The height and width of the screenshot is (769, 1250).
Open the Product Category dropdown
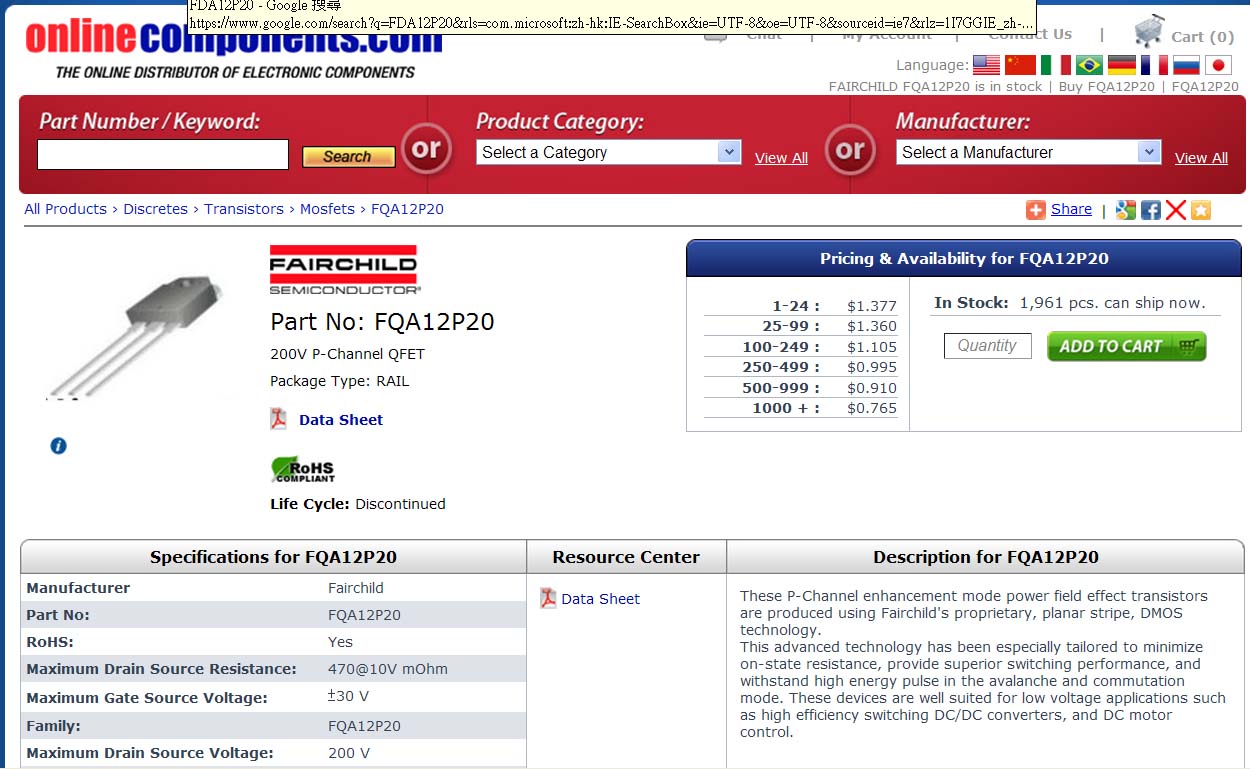pyautogui.click(x=608, y=152)
